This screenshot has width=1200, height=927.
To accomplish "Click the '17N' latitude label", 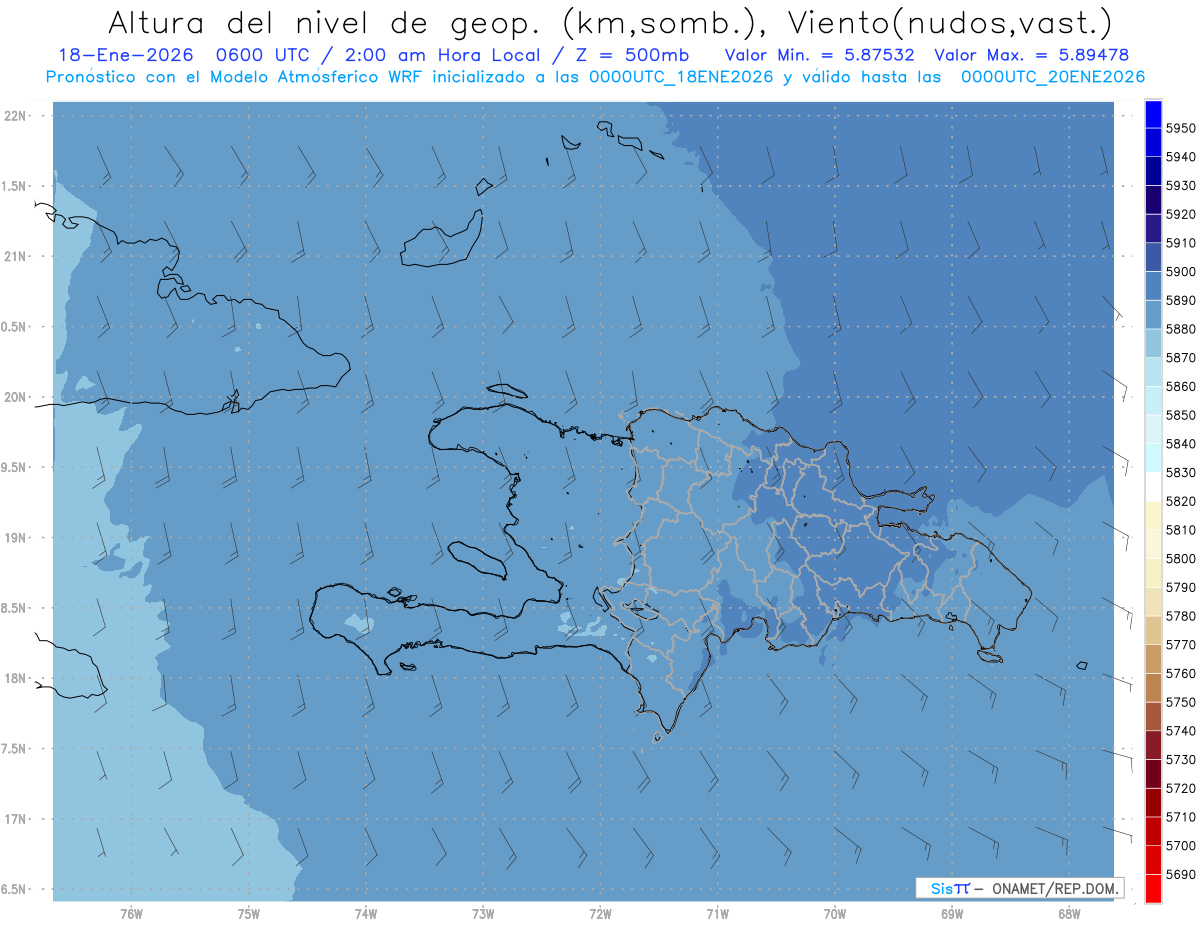I will pos(16,819).
